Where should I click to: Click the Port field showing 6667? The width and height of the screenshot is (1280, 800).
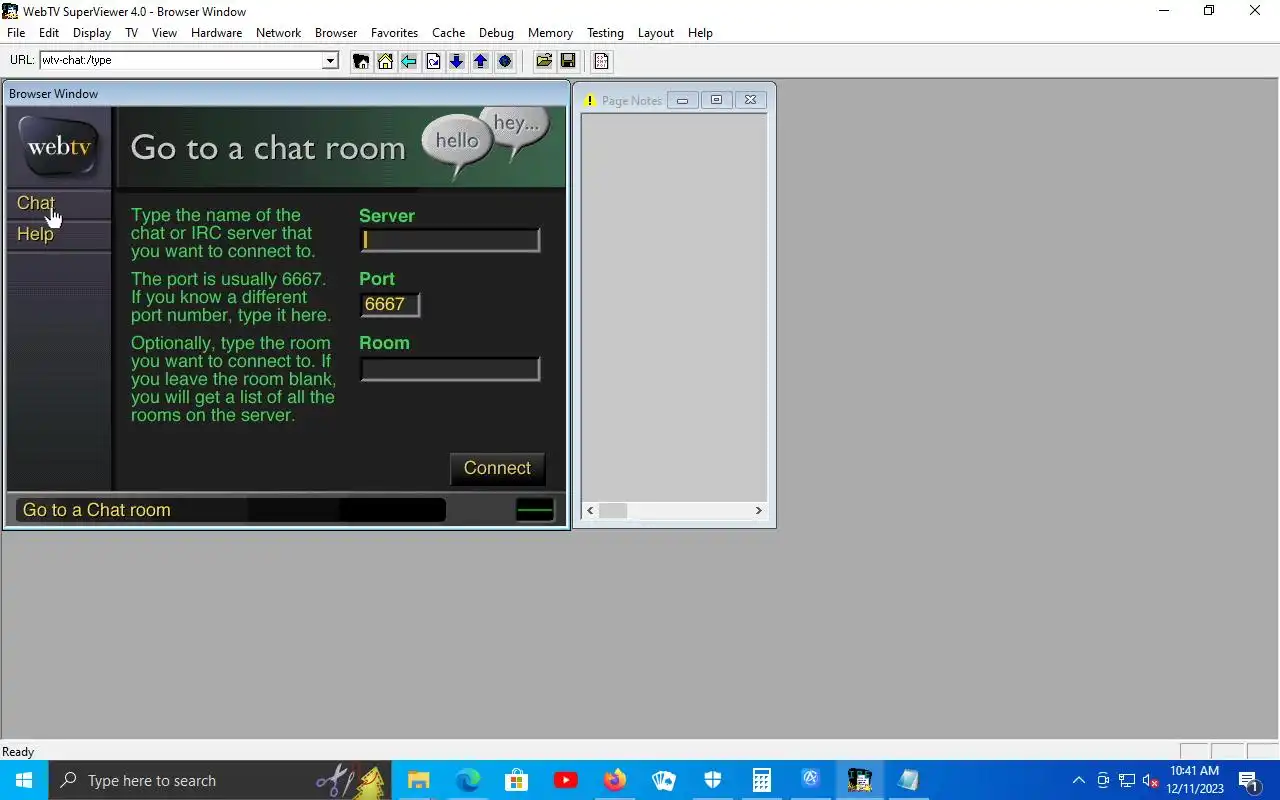390,304
